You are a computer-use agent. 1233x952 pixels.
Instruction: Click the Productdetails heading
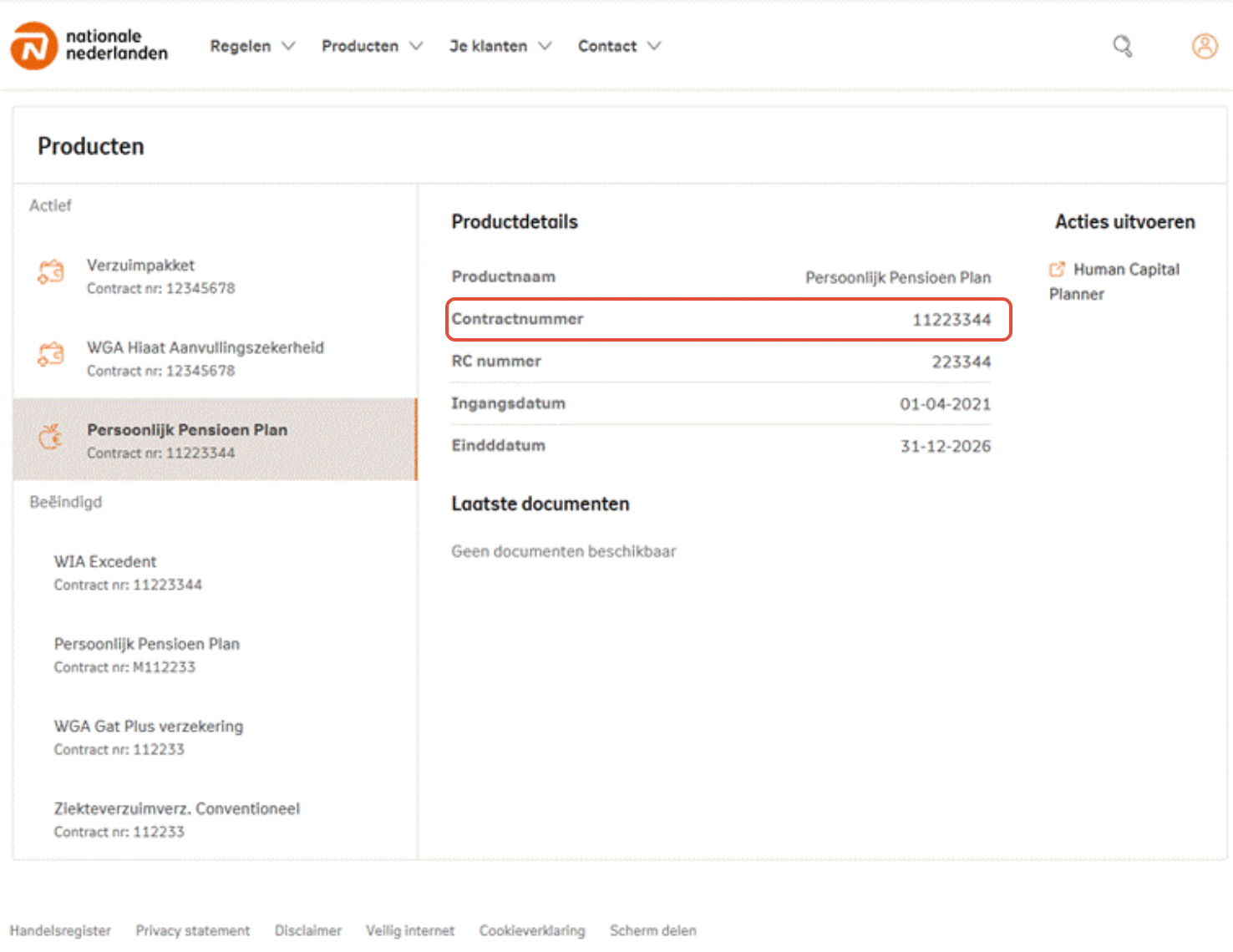coord(515,221)
